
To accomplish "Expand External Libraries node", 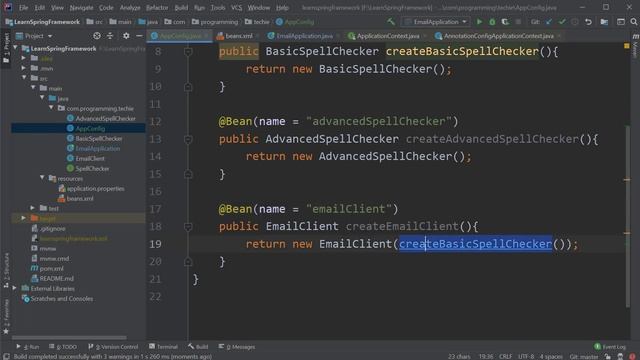I will pos(16,288).
